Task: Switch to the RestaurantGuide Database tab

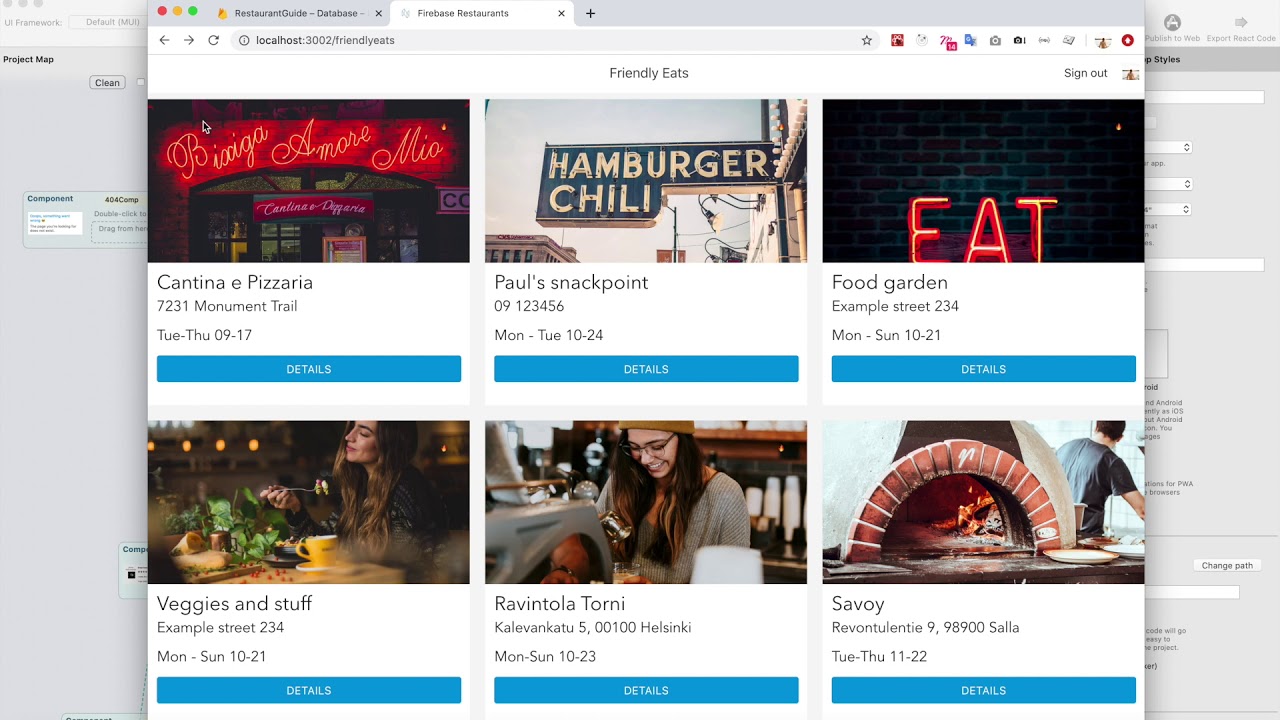Action: pyautogui.click(x=299, y=14)
